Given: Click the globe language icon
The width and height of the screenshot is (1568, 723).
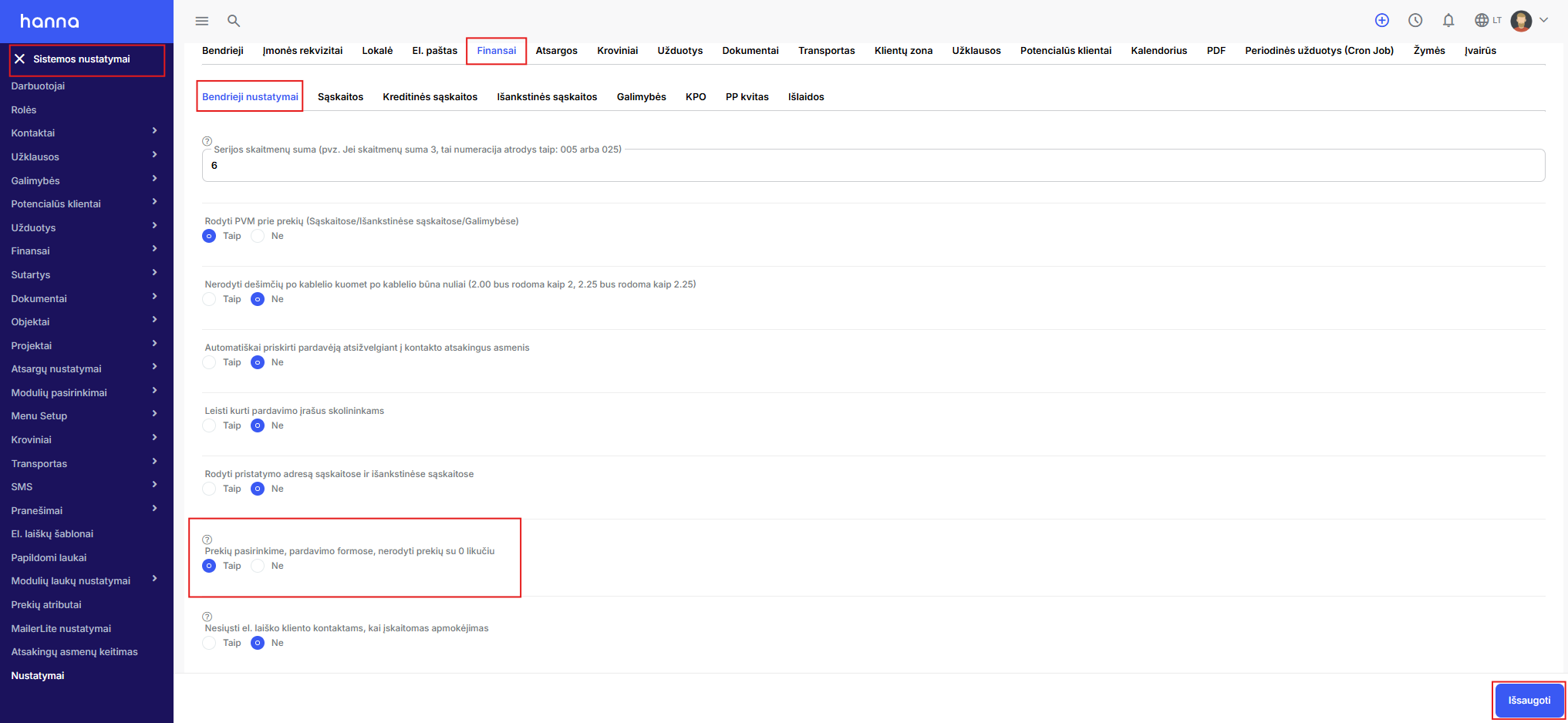Looking at the screenshot, I should coord(1482,21).
